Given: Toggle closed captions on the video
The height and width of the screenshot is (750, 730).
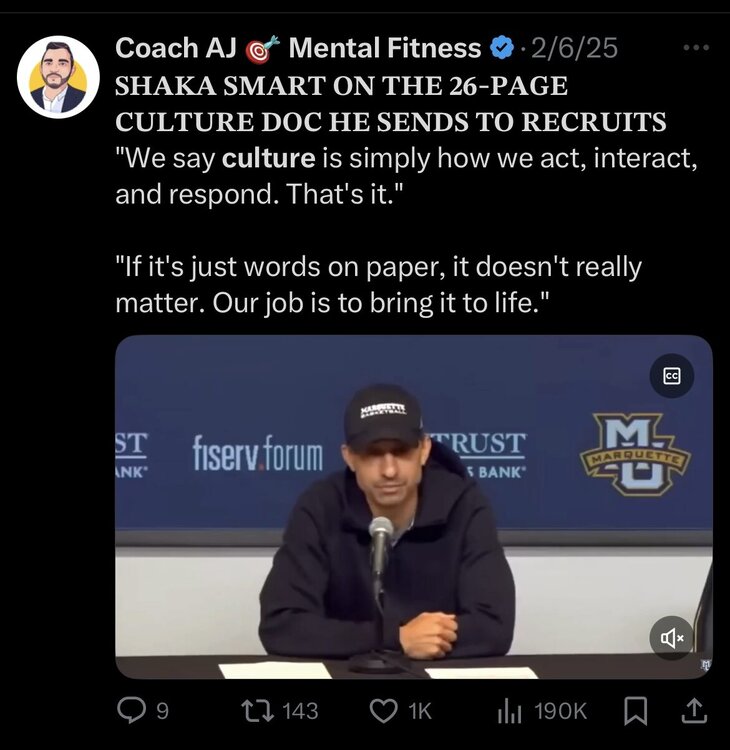Looking at the screenshot, I should pyautogui.click(x=672, y=376).
